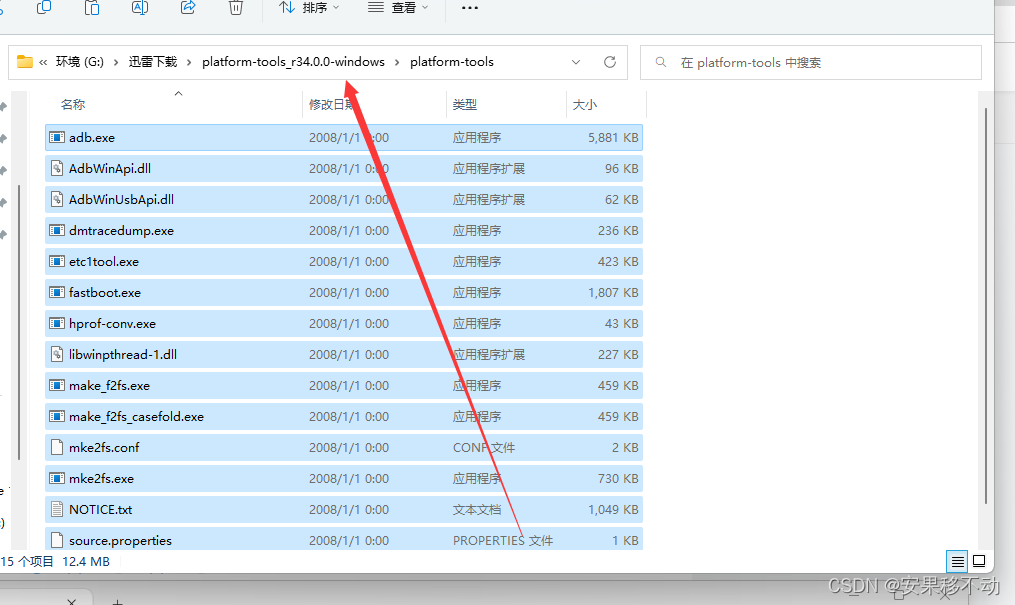Click the Delete (trash) icon in the toolbar

(x=236, y=8)
